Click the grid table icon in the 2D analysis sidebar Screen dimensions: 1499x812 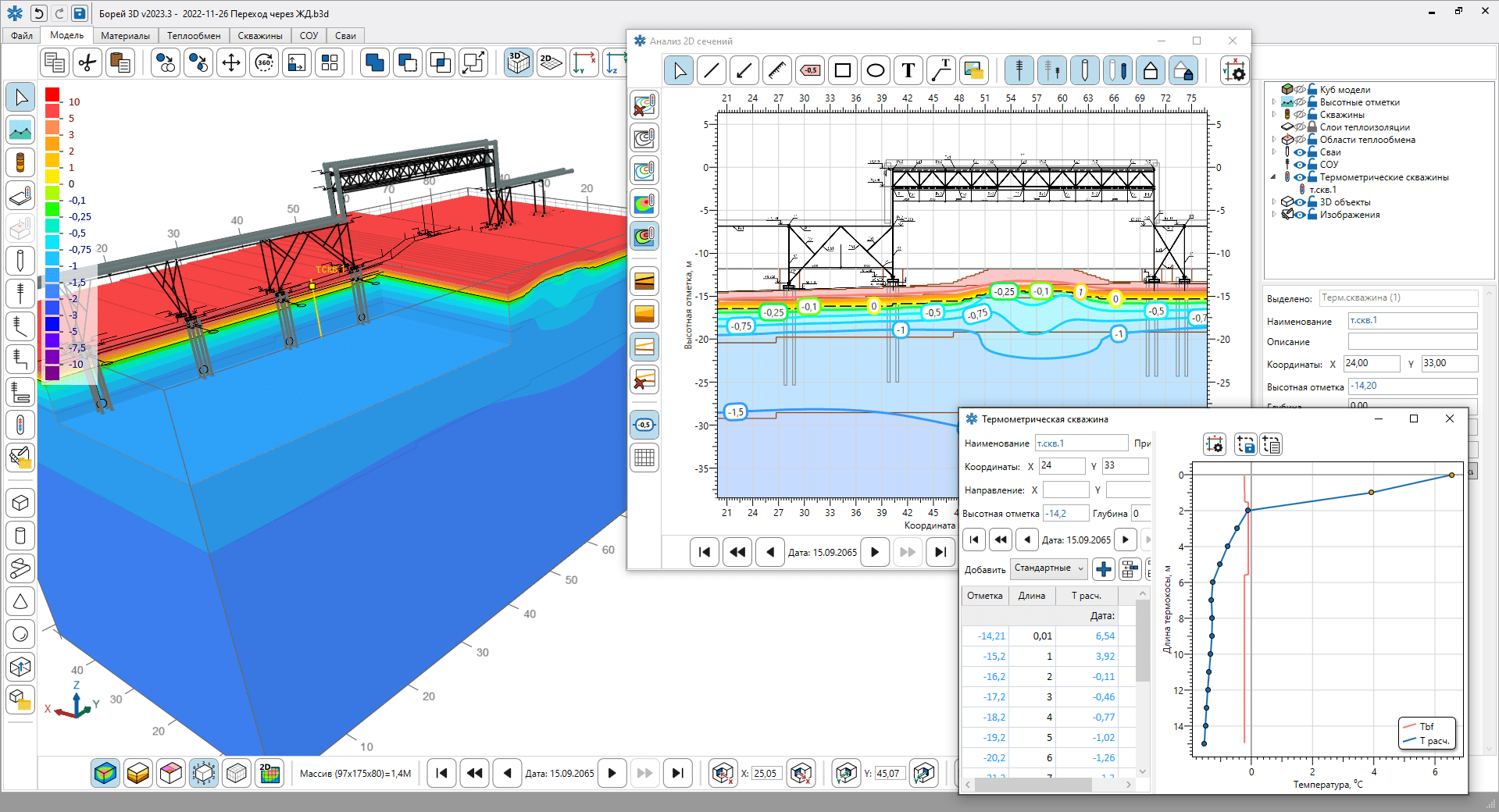644,458
